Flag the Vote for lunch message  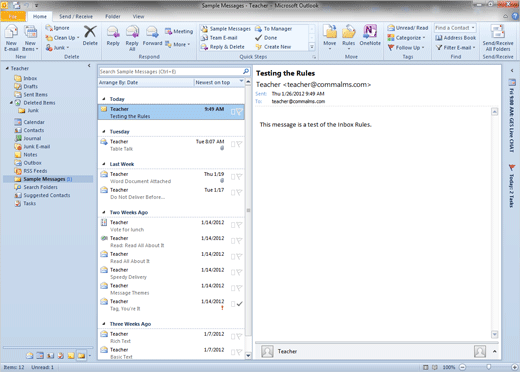tap(239, 225)
